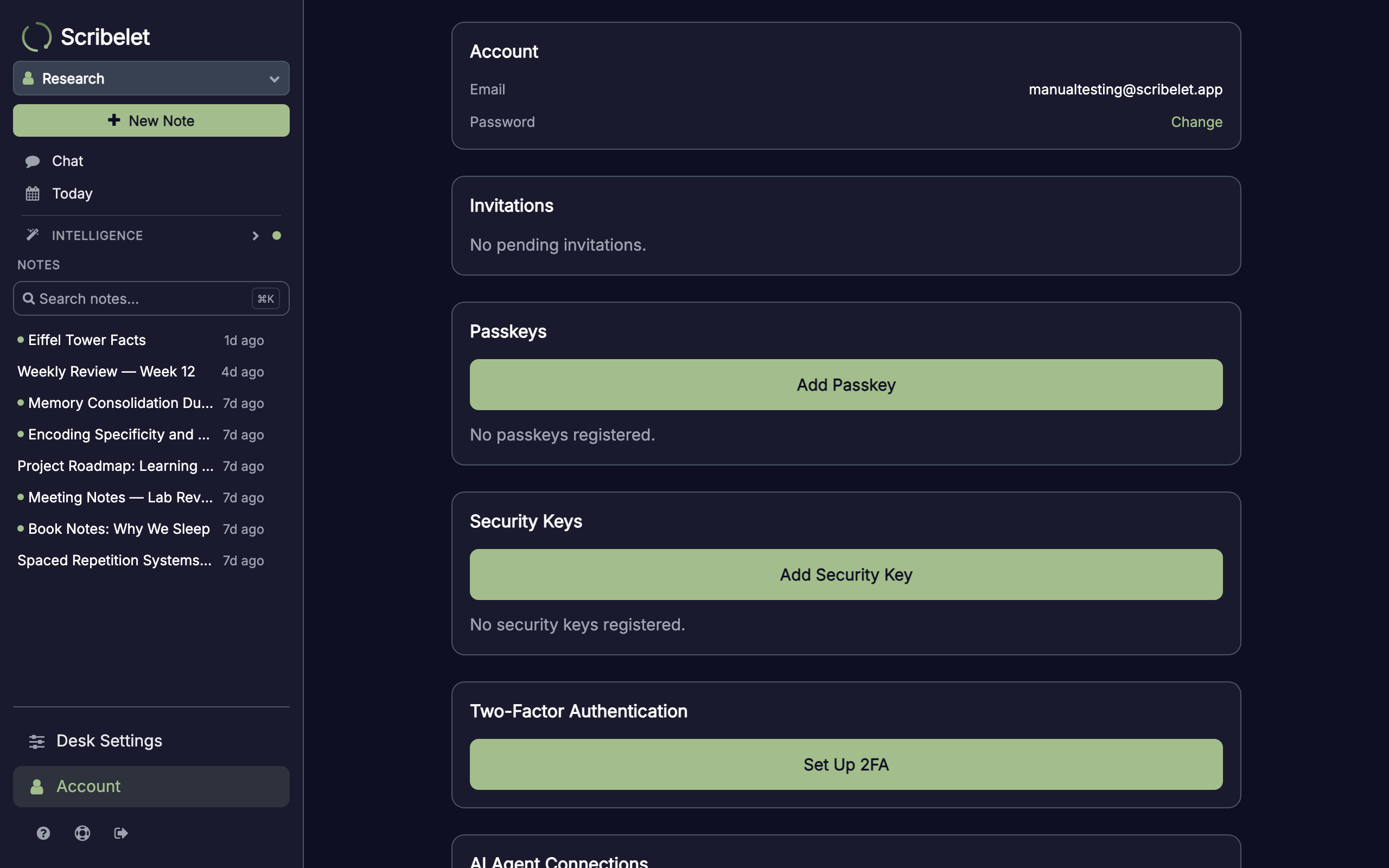Focus the Search notes field
Viewport: 1389px width, 868px height.
(151, 298)
